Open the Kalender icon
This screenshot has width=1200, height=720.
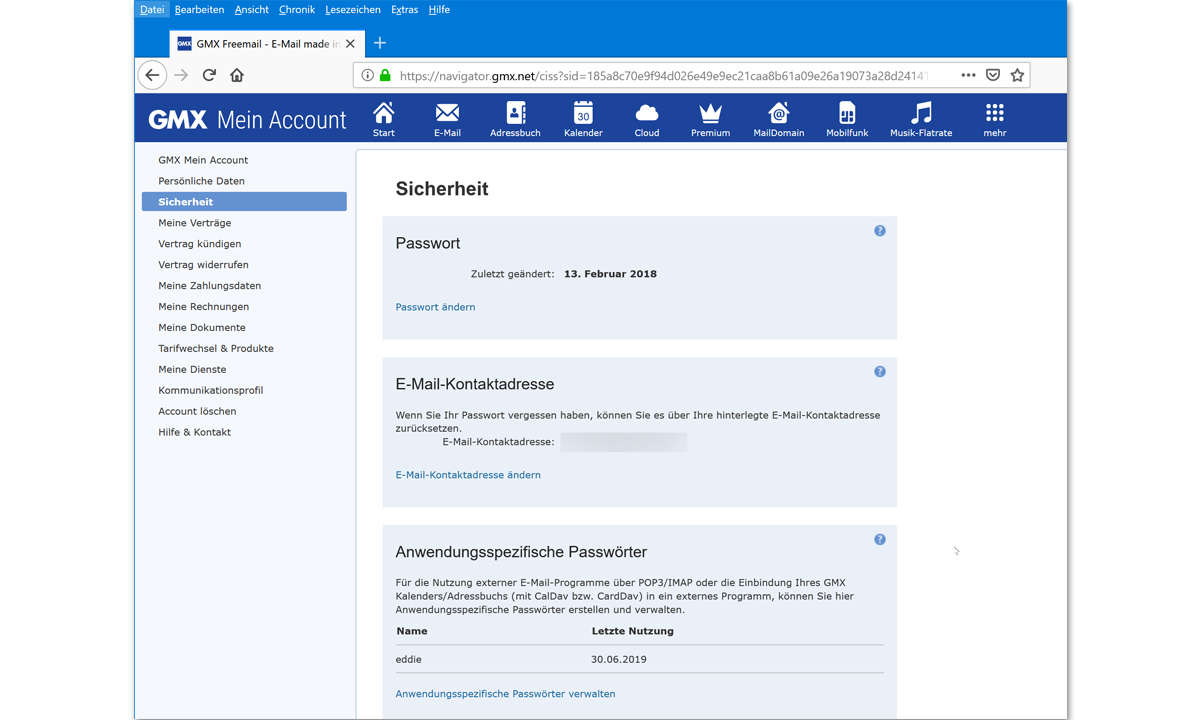583,112
